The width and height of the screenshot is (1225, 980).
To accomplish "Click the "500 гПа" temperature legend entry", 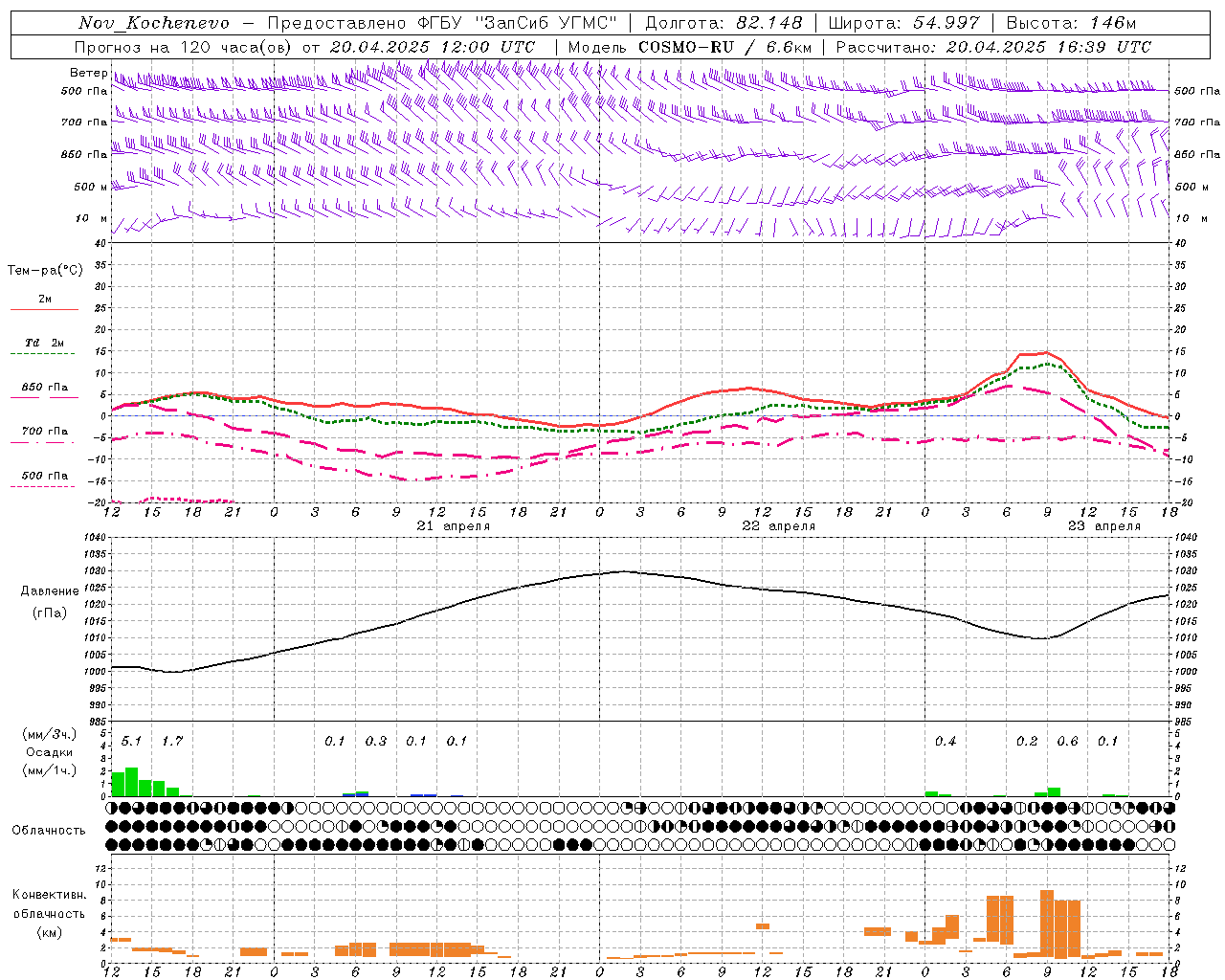I will [45, 476].
